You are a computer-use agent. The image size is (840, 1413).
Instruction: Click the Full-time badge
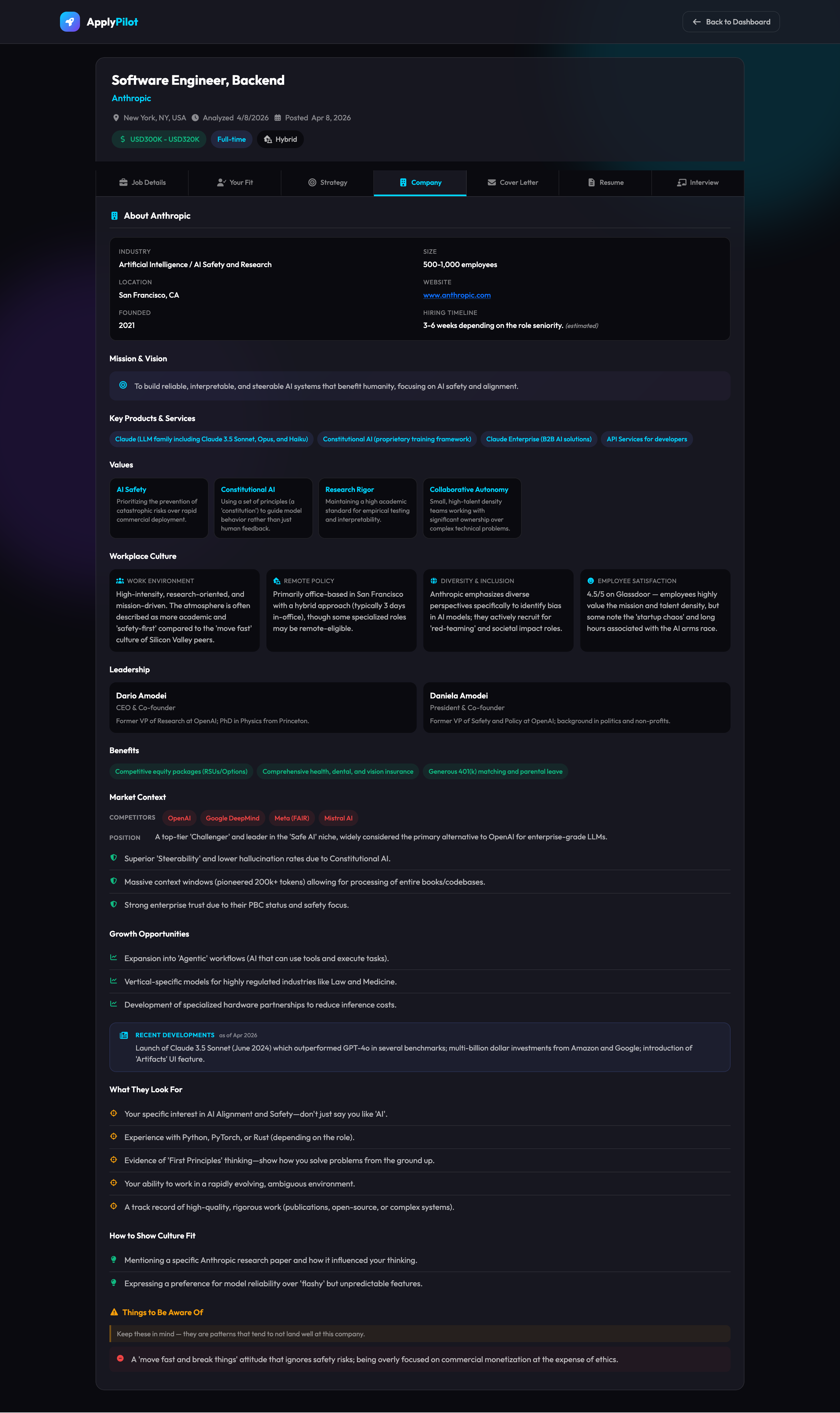pyautogui.click(x=231, y=139)
